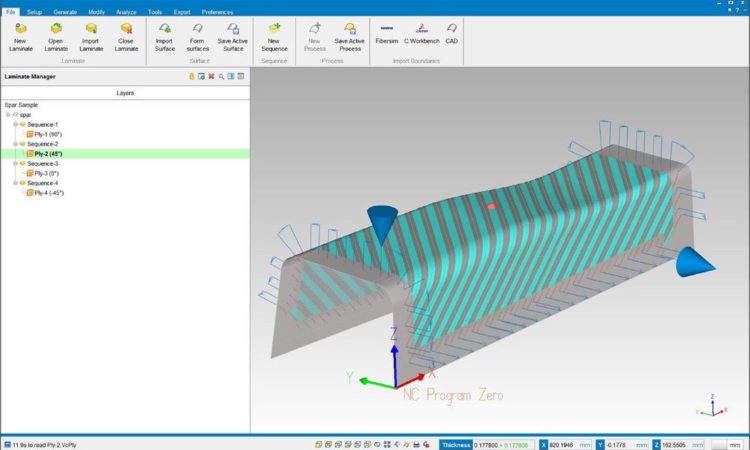Click the magnifier search icon in Laminate Manager
Viewport: 750px width, 450px height.
point(221,77)
